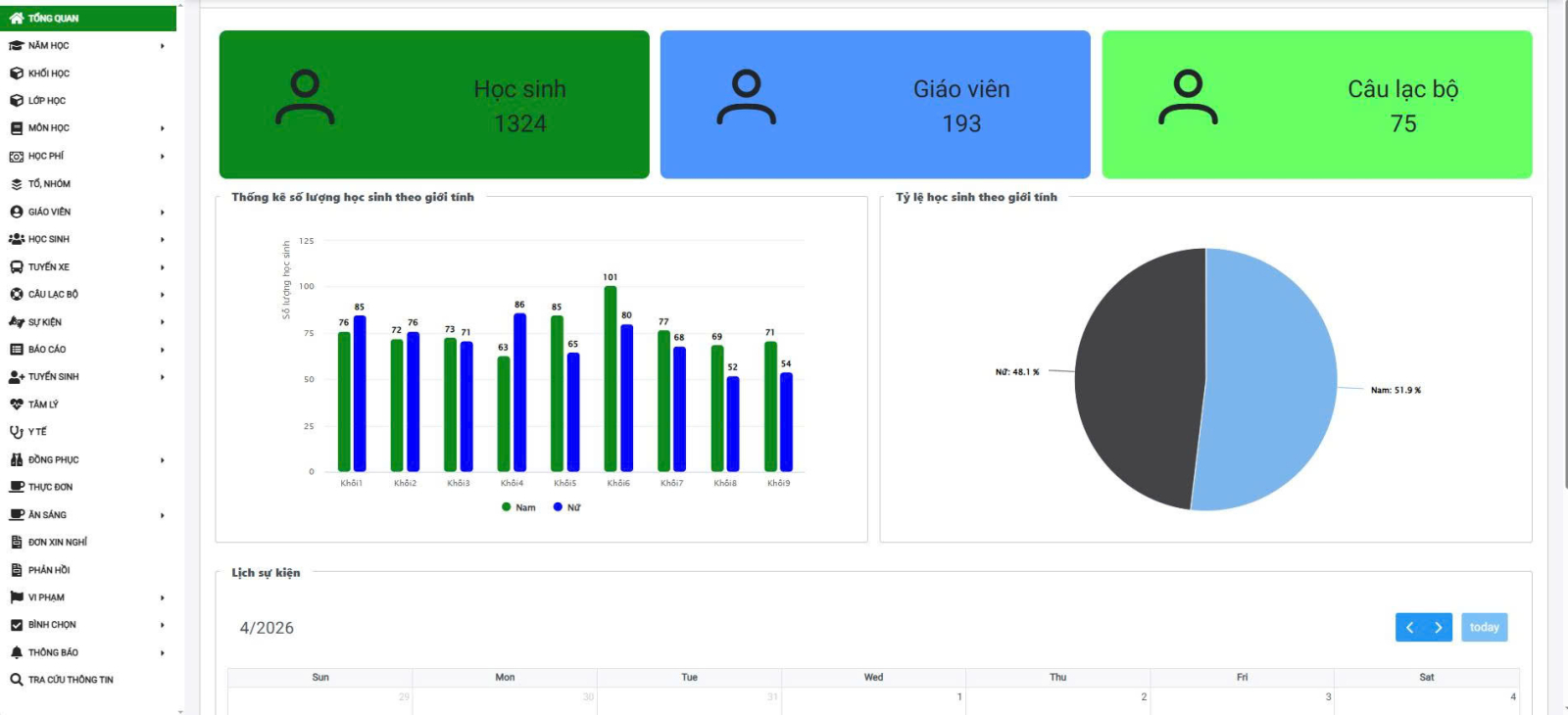Click the magnifier Tra Cứu Thông Tin icon

coord(16,680)
